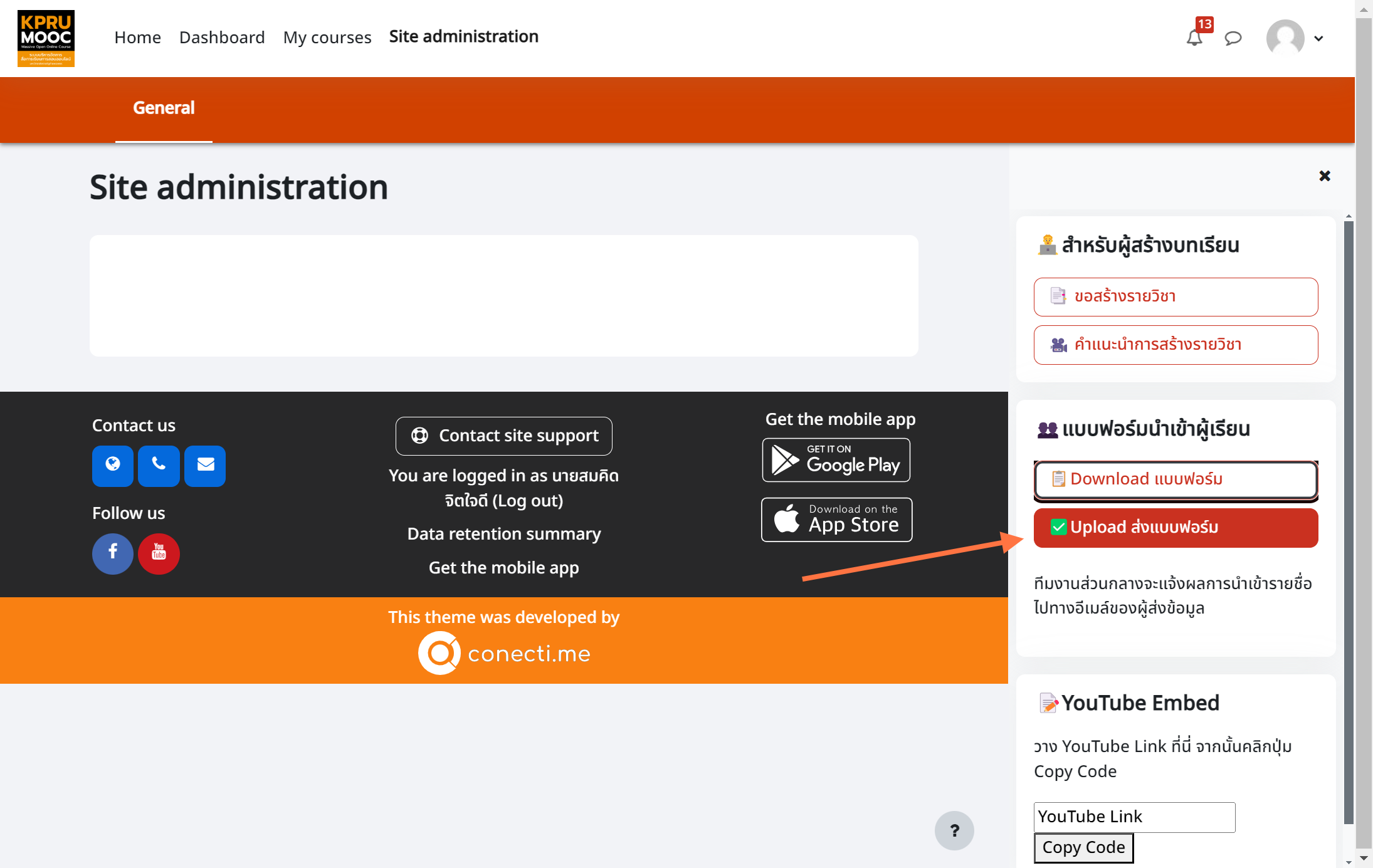Click Contact site support button

coord(504,436)
